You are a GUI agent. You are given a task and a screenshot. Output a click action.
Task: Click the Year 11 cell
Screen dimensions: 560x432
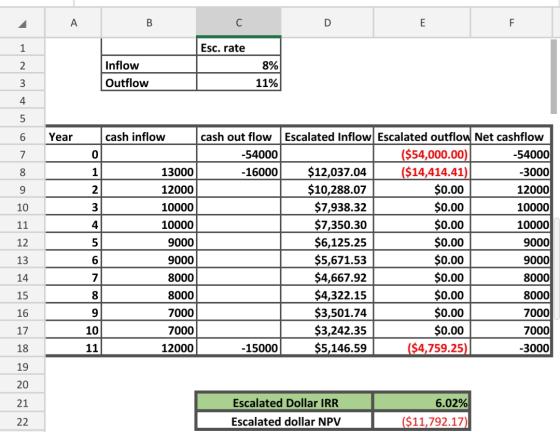coord(73,348)
